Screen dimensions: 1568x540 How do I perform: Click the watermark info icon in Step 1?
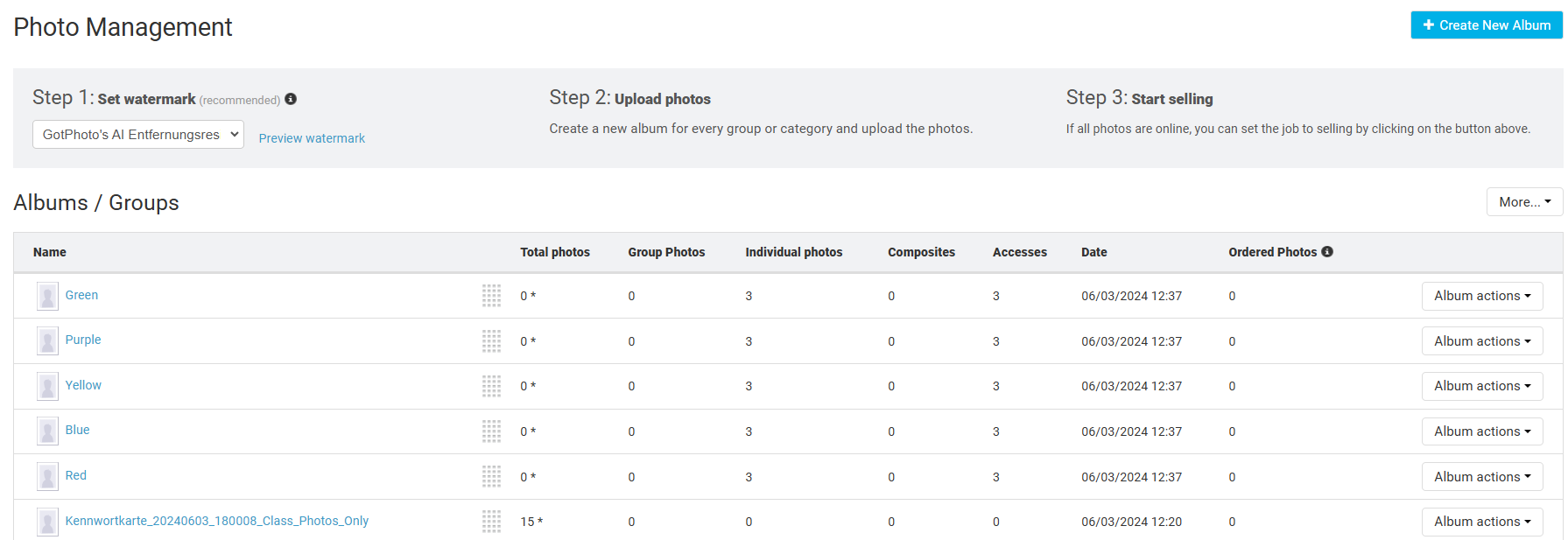291,99
